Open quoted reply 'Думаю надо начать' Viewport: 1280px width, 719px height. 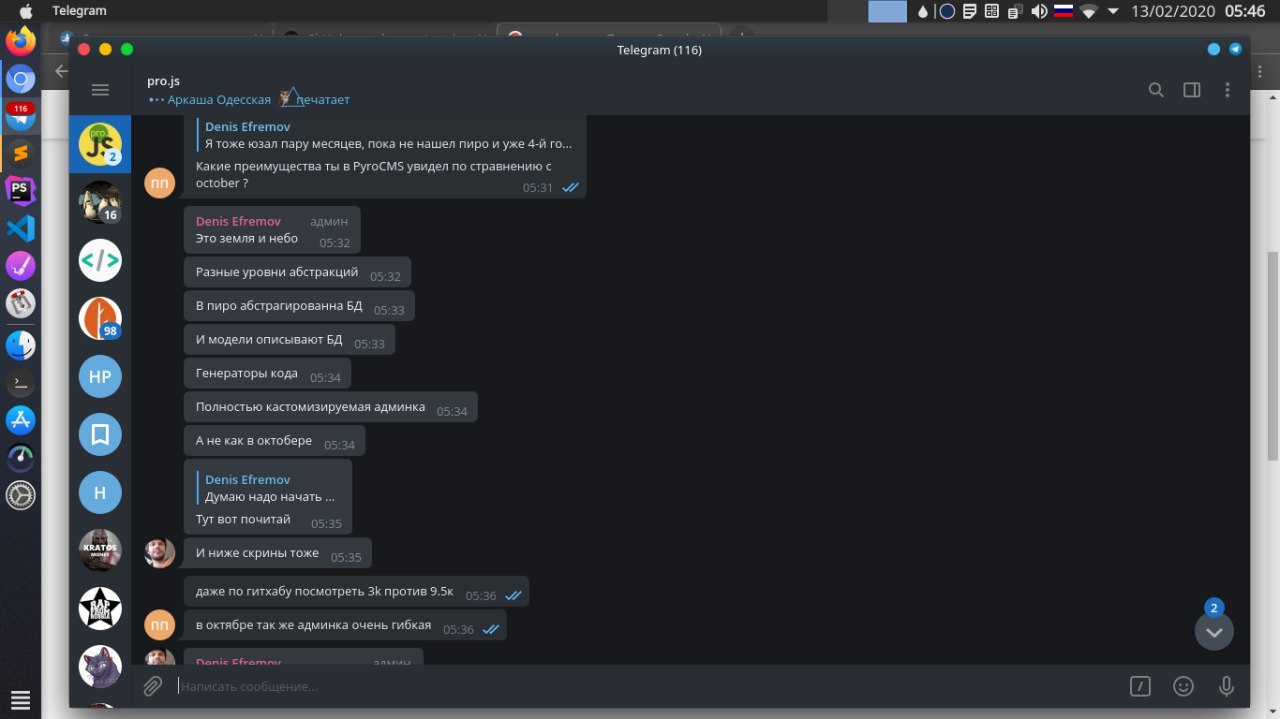pyautogui.click(x=268, y=488)
